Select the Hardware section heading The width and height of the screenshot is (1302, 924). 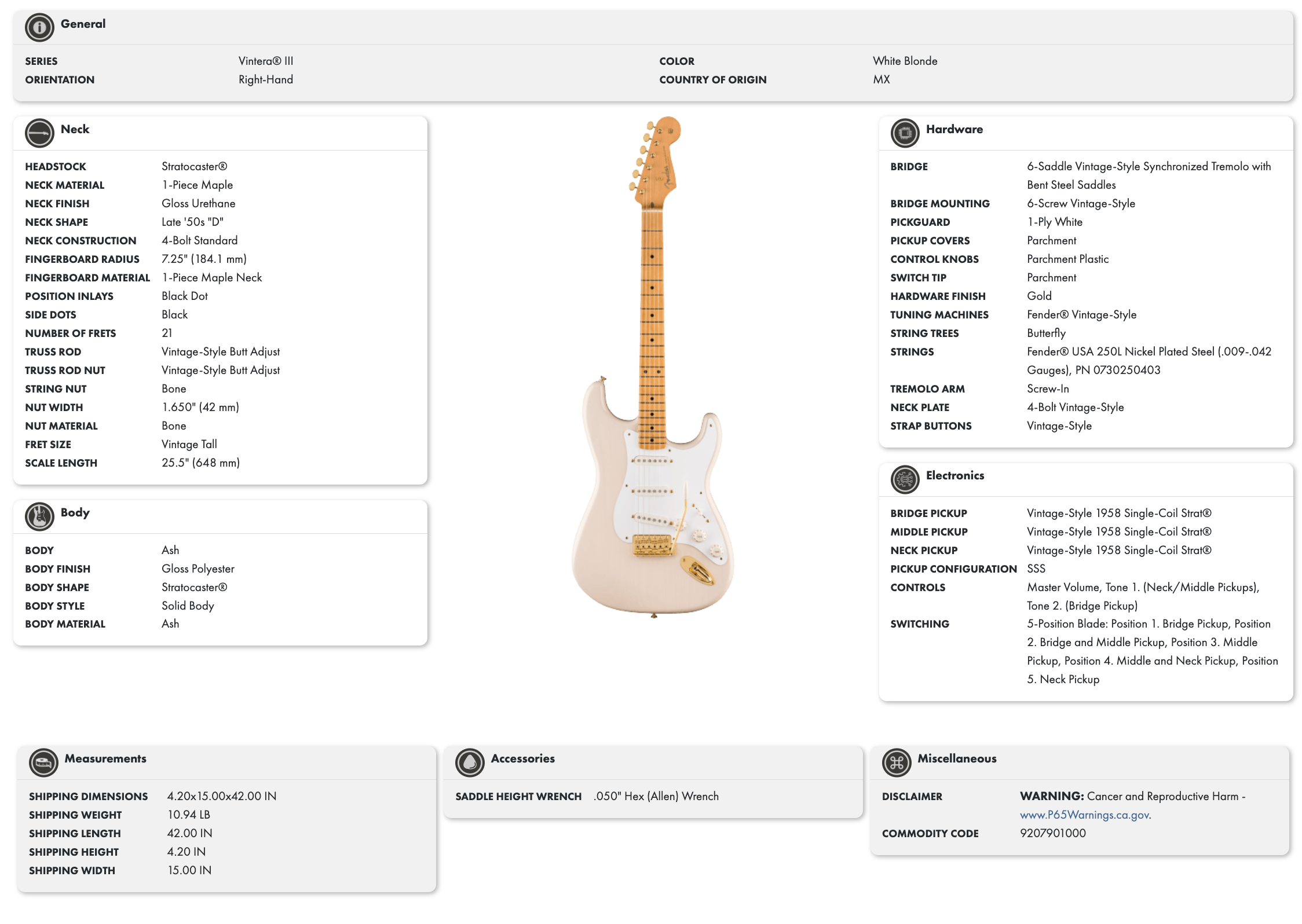pos(954,129)
